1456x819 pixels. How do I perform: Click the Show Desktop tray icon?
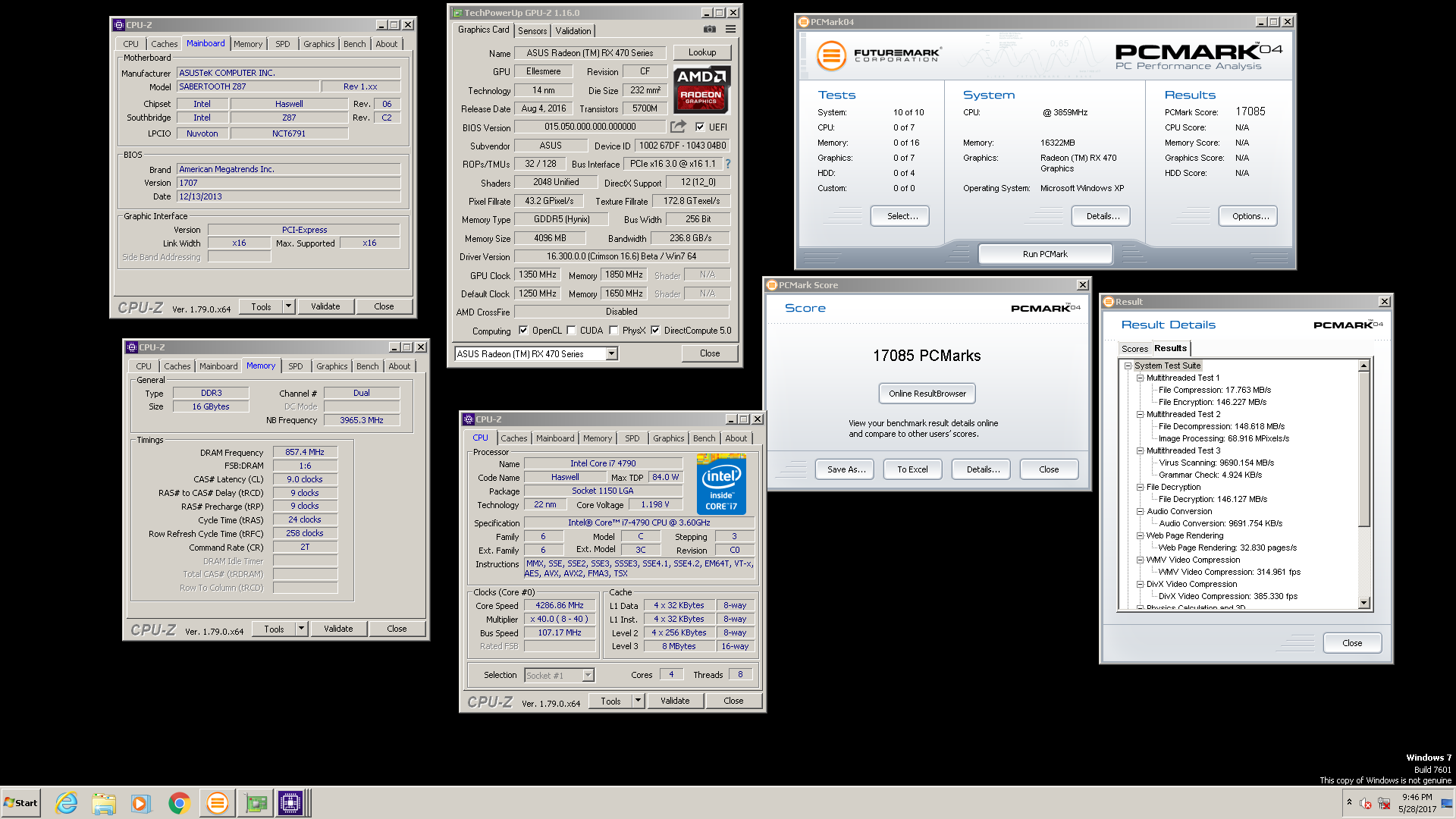click(1446, 803)
